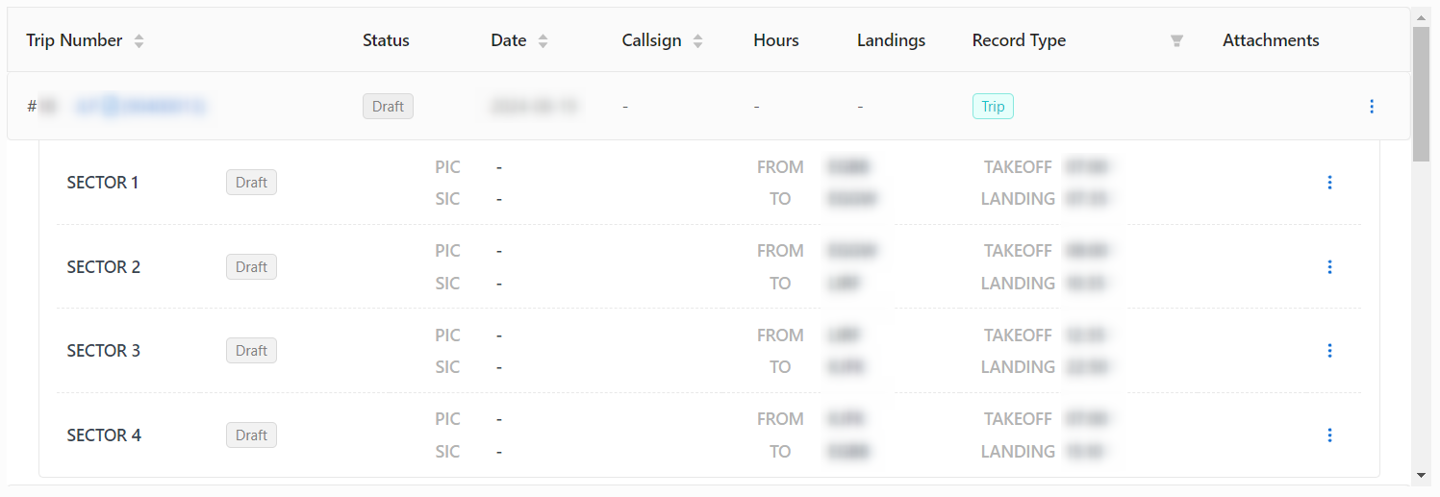
Task: Select the Sector 2 row label
Action: pos(103,267)
